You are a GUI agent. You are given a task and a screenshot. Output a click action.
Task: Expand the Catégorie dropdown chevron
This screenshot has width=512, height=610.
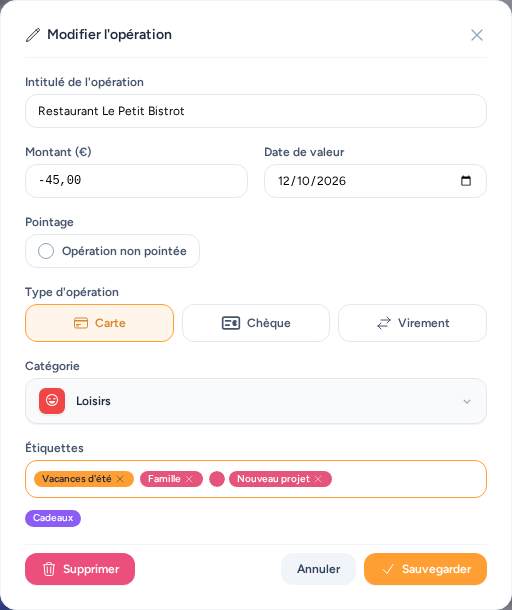(467, 401)
